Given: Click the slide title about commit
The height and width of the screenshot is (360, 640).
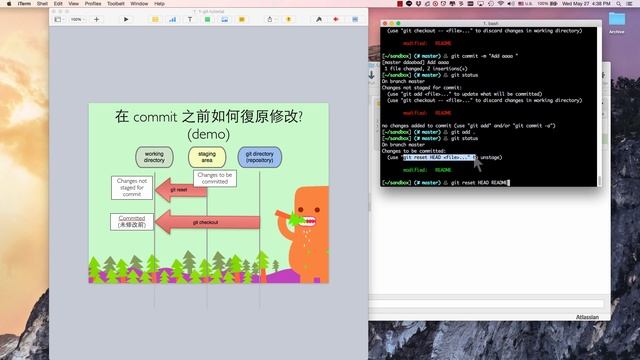Looking at the screenshot, I should [x=209, y=117].
